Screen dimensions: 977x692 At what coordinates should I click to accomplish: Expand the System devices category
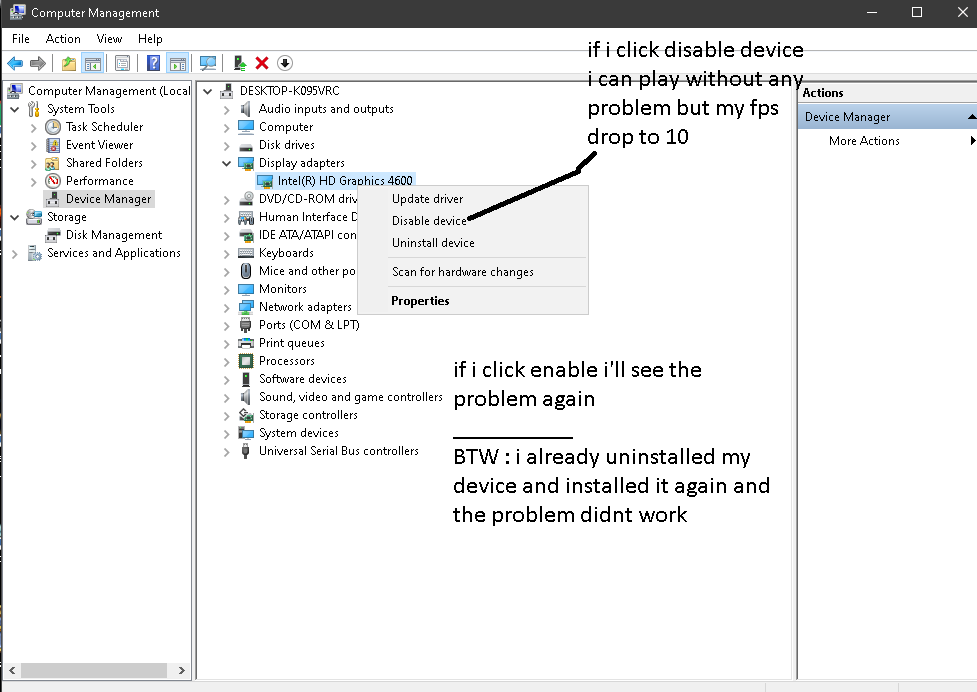[x=226, y=434]
